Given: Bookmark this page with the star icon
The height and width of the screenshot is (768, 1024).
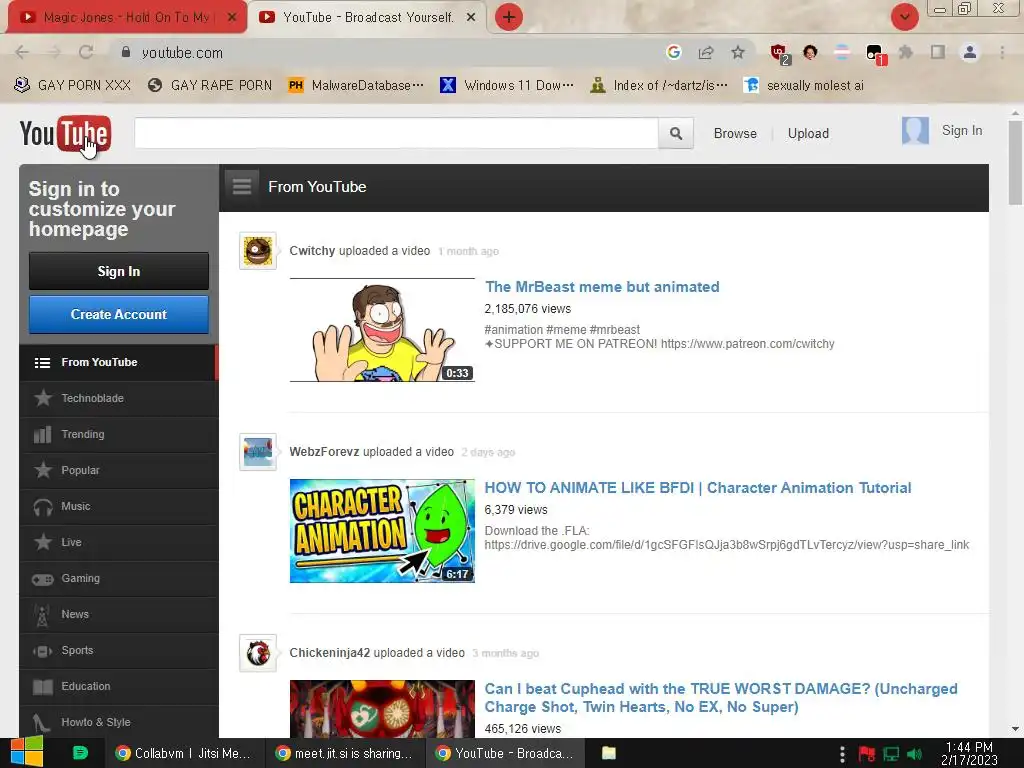Looking at the screenshot, I should 738,52.
